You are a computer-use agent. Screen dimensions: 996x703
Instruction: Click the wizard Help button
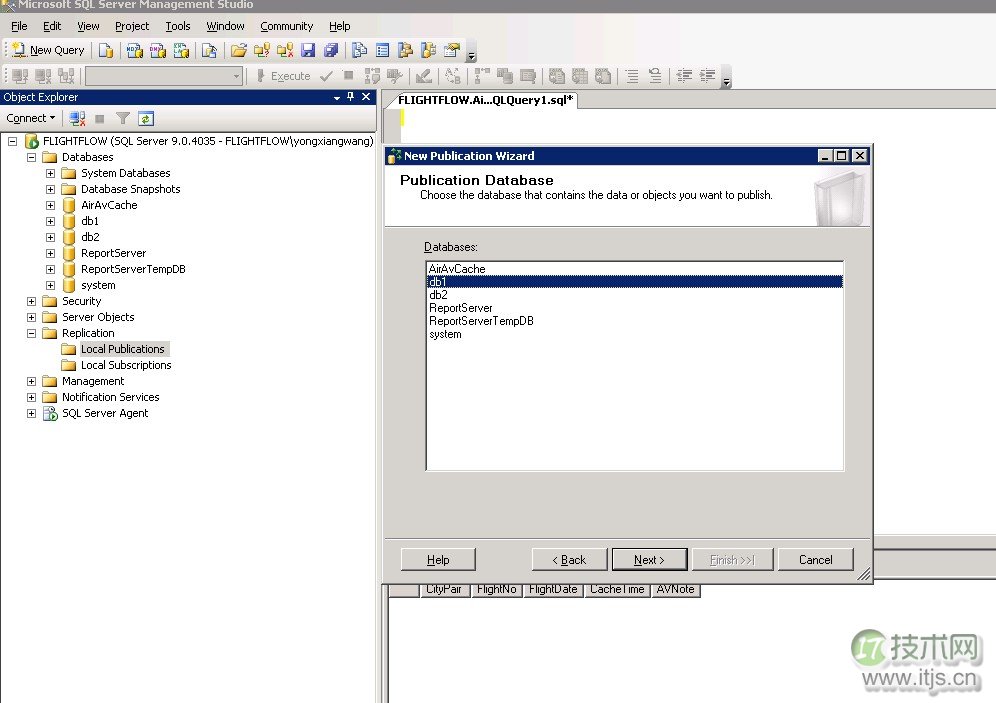[x=438, y=559]
